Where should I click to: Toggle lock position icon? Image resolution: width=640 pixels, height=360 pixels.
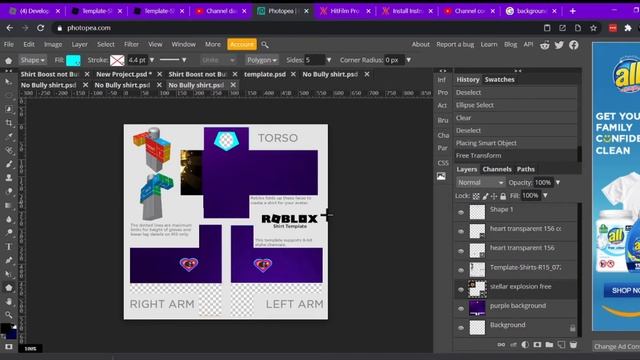(494, 196)
